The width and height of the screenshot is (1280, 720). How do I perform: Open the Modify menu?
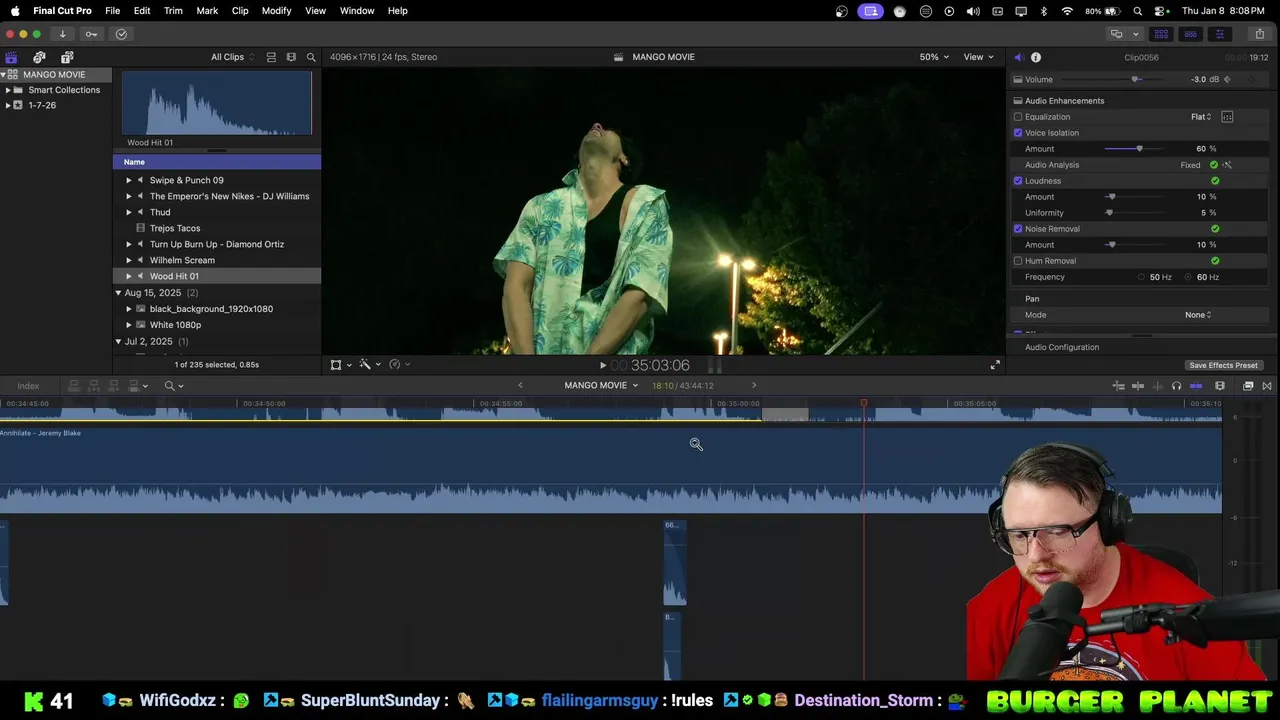coord(276,11)
